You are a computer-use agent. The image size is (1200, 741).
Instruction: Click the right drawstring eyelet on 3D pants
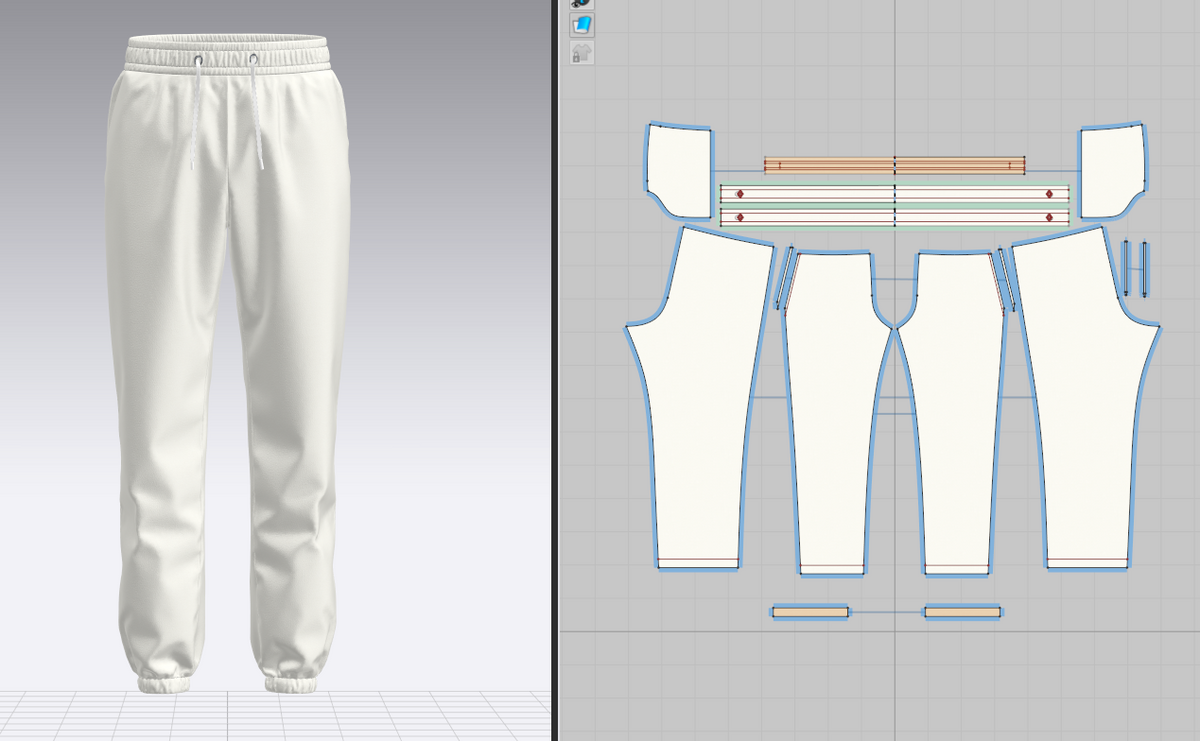click(253, 61)
